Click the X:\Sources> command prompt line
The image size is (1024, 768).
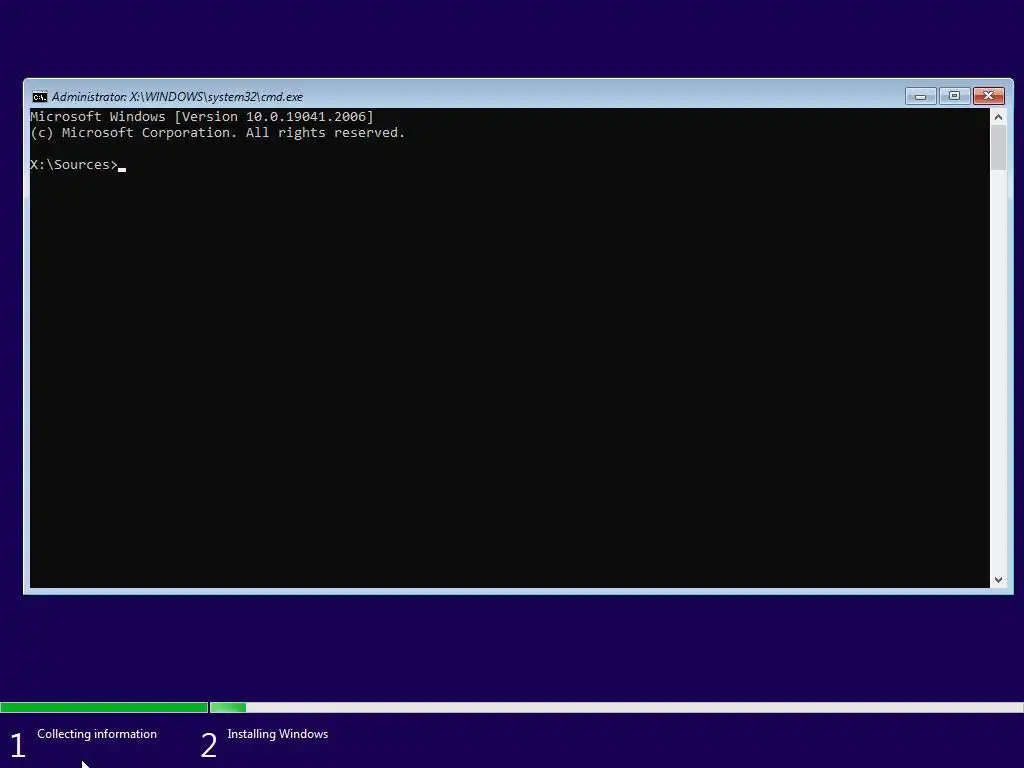click(78, 165)
